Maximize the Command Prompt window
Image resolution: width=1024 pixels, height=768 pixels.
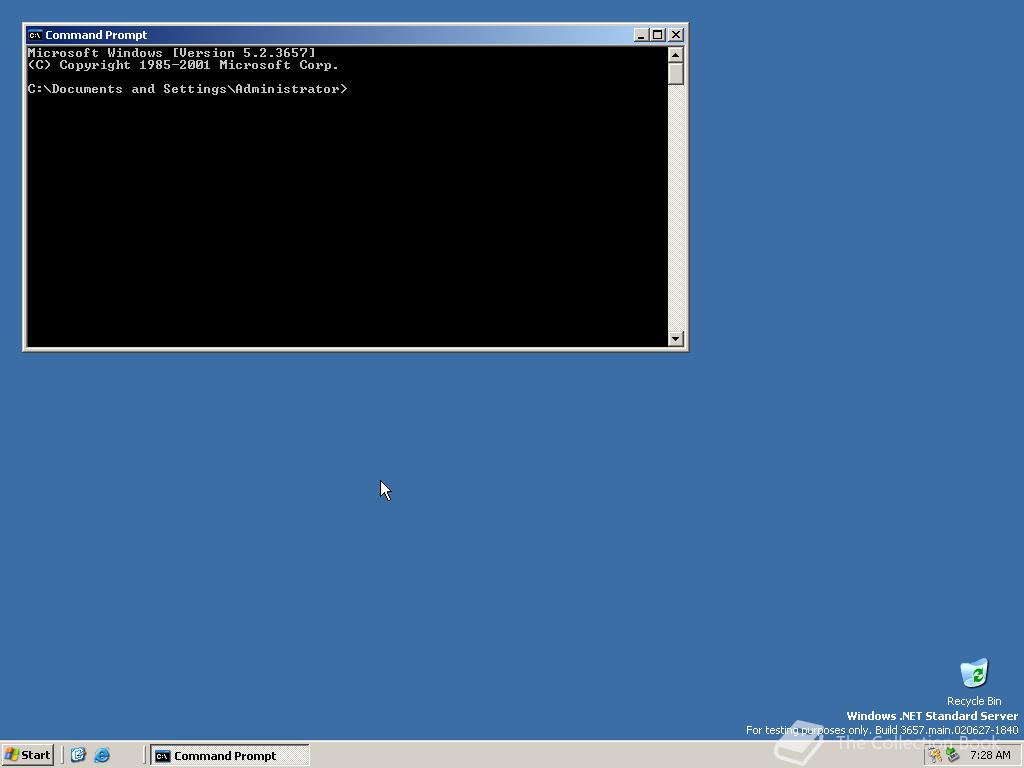tap(658, 35)
